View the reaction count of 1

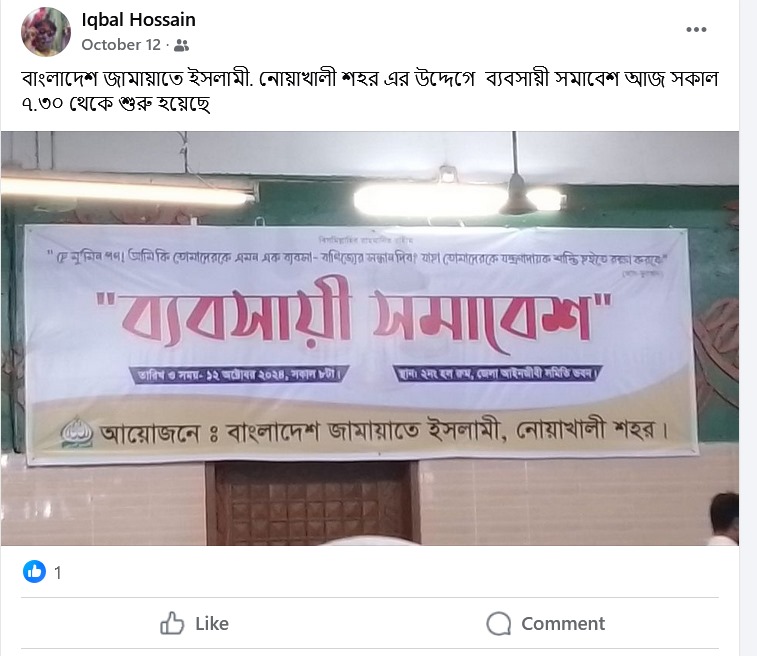click(58, 573)
